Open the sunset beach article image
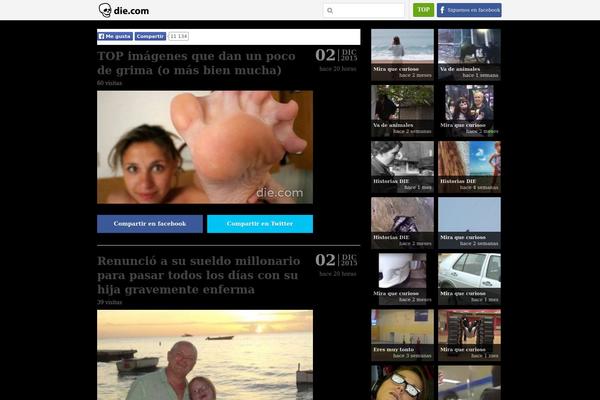This screenshot has height=400, width=600. point(205,355)
